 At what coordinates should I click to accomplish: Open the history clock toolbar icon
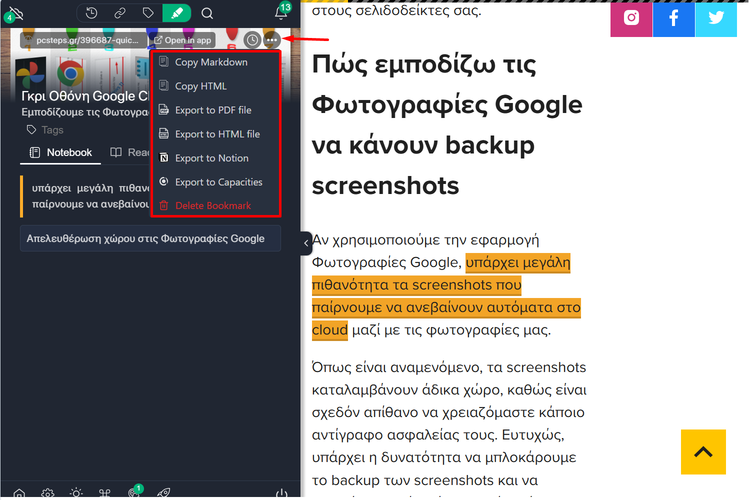91,13
